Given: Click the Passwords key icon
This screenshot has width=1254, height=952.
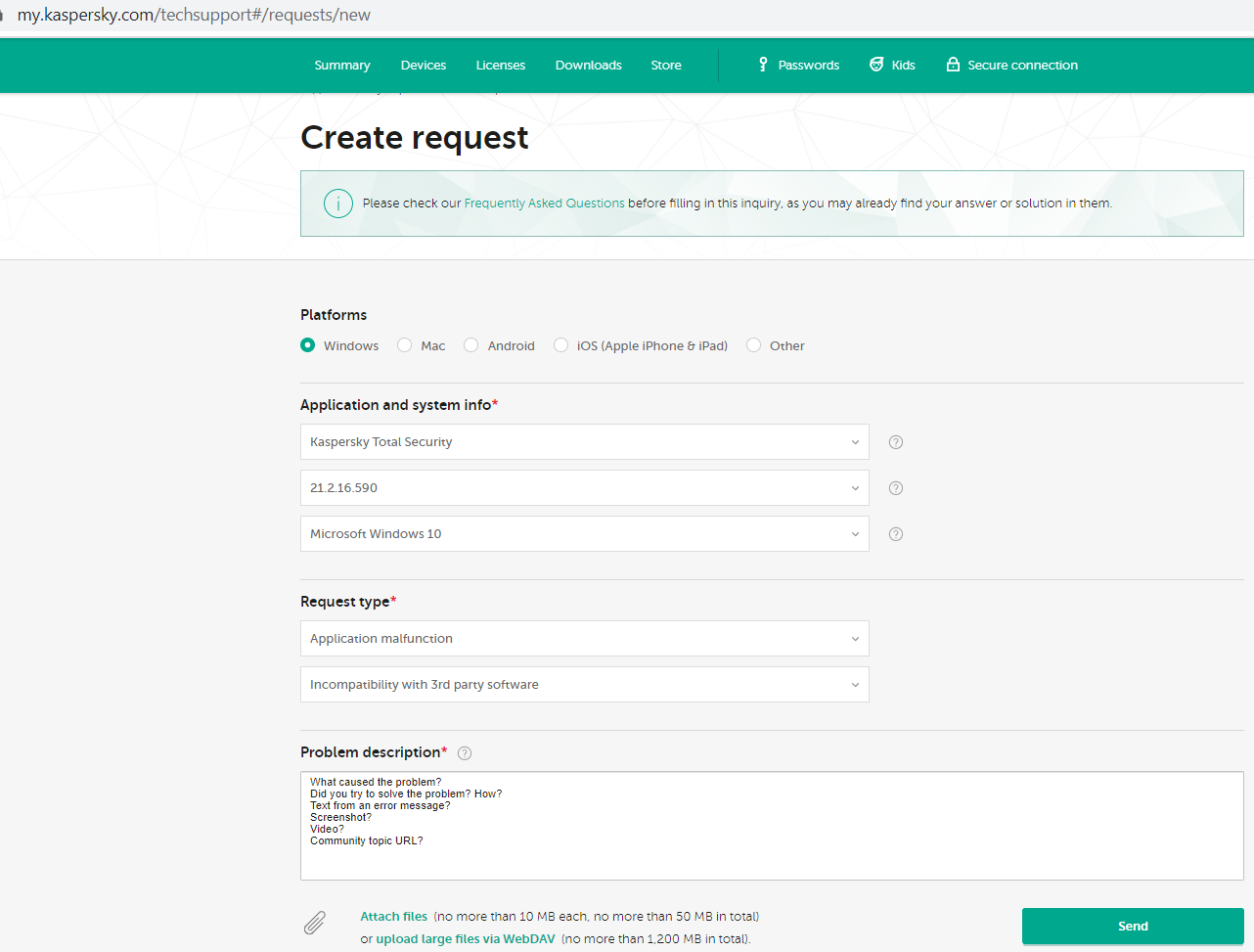Looking at the screenshot, I should (763, 65).
